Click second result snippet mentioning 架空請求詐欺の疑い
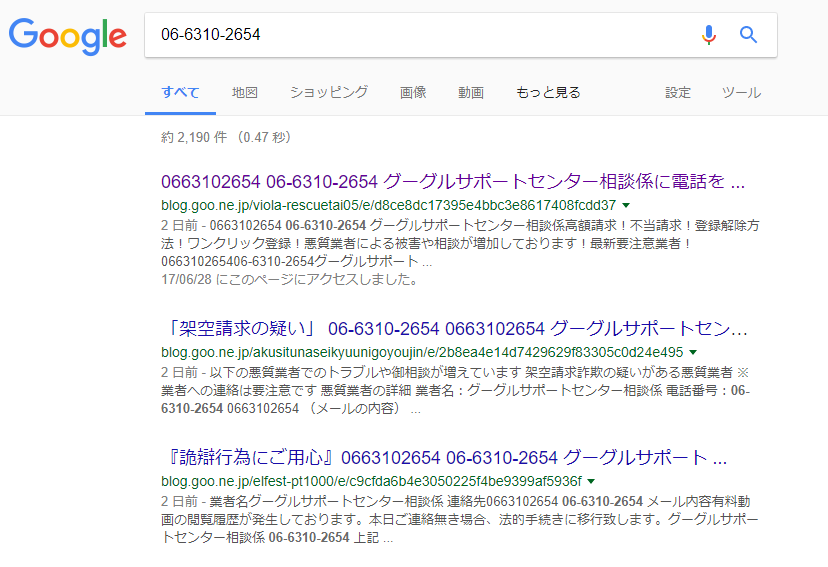 [x=456, y=391]
